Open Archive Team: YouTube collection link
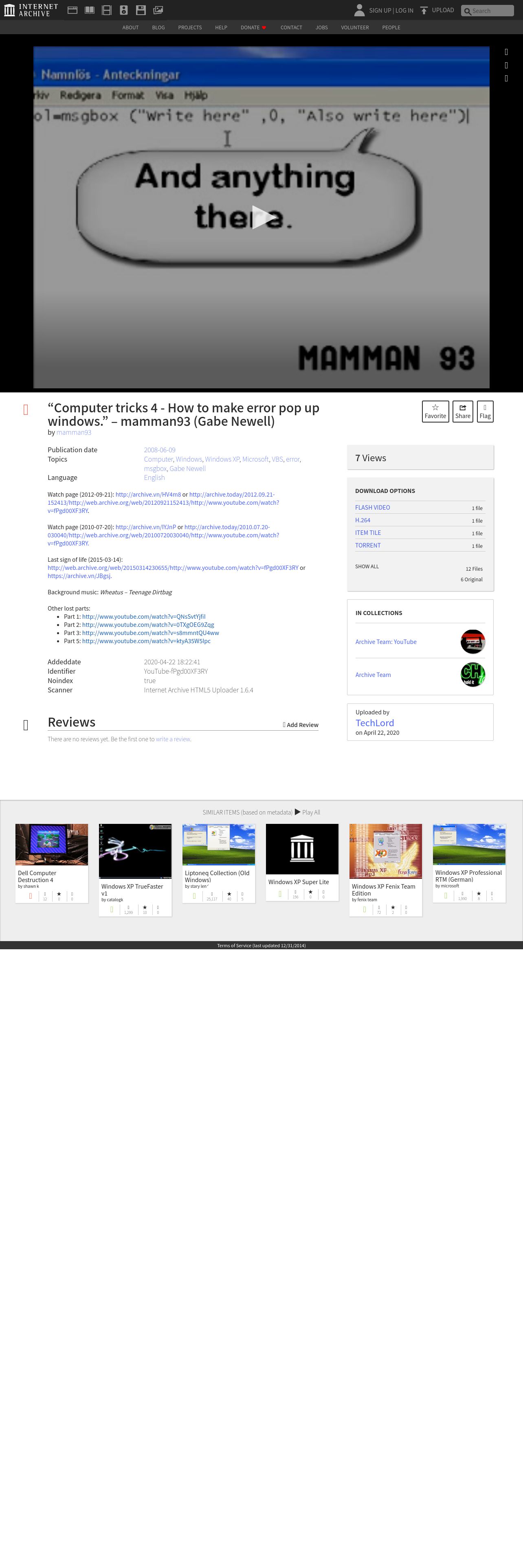 [386, 642]
